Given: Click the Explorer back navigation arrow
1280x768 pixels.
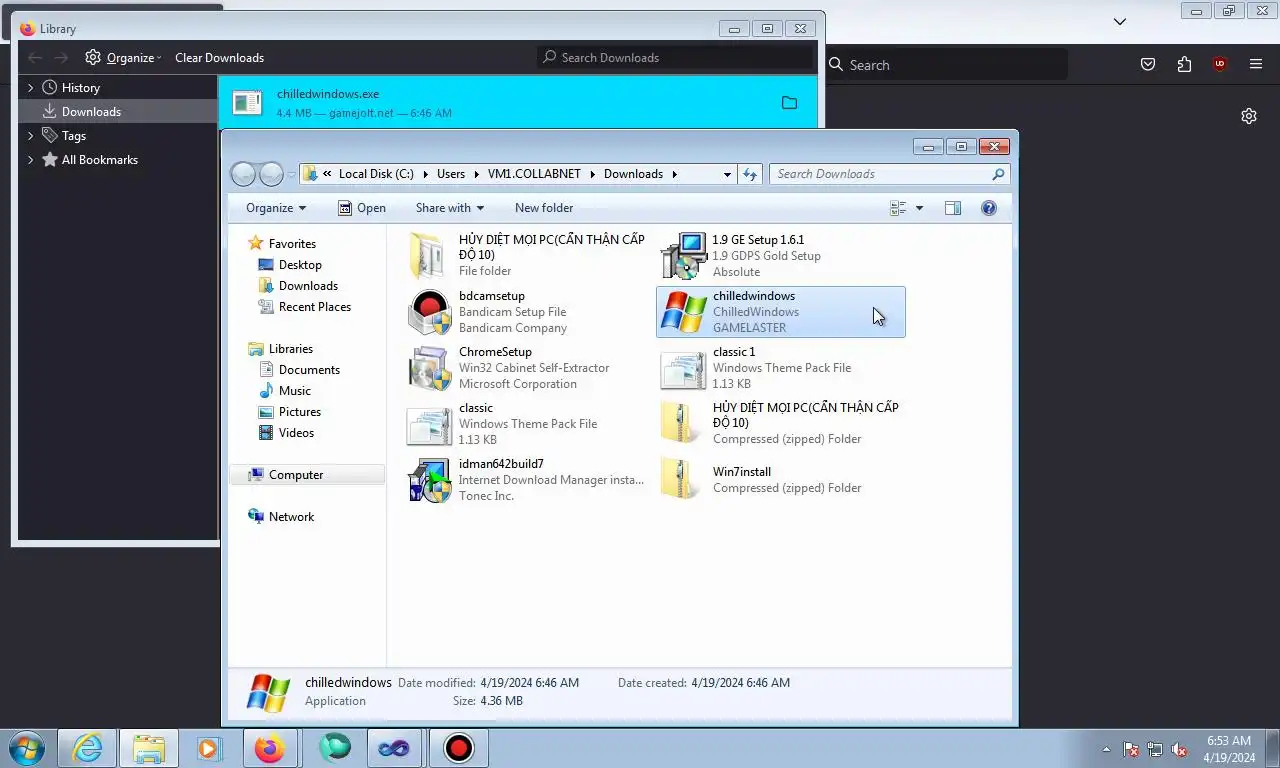Looking at the screenshot, I should pyautogui.click(x=243, y=174).
